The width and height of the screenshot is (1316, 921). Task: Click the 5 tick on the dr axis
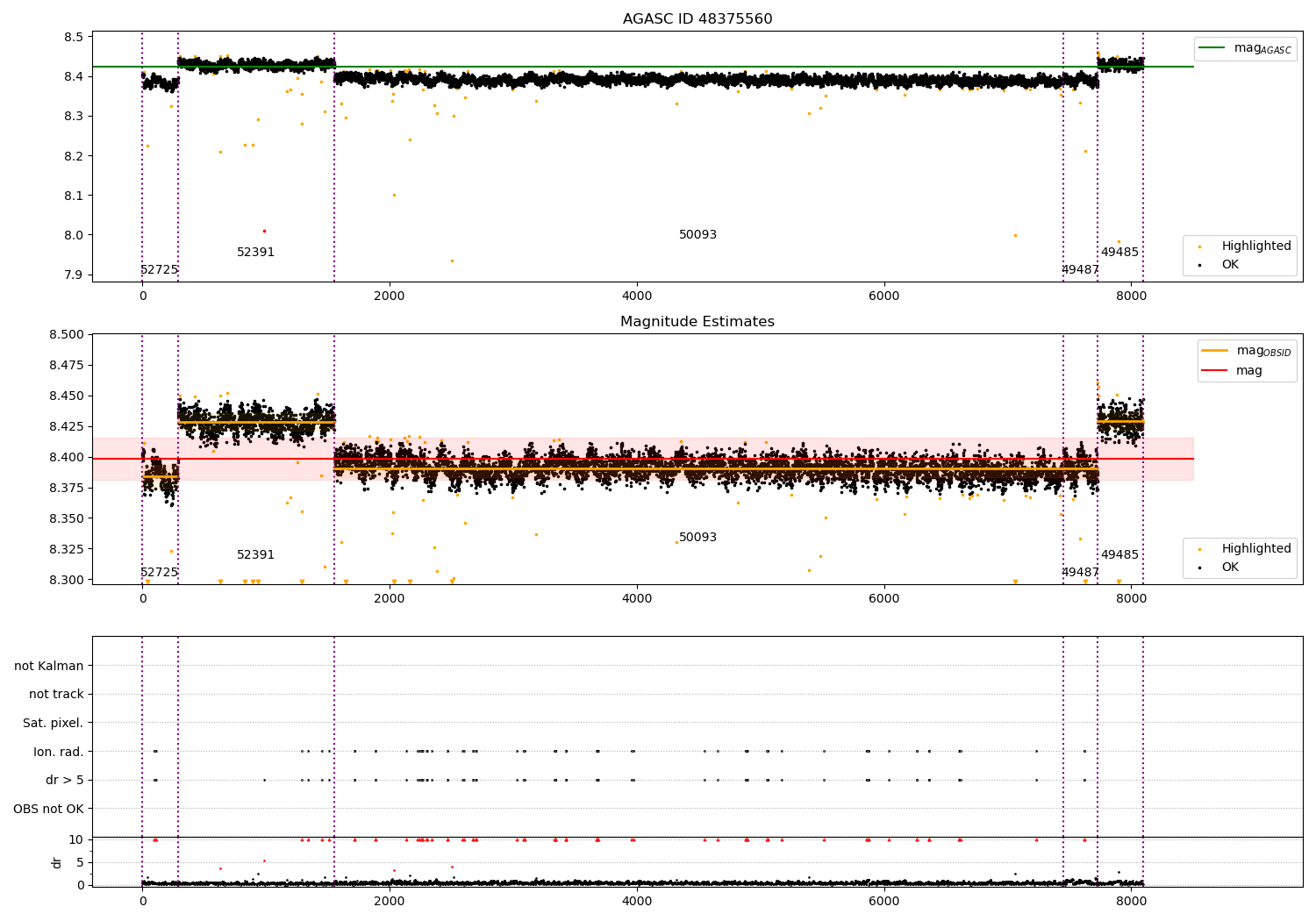pos(80,862)
